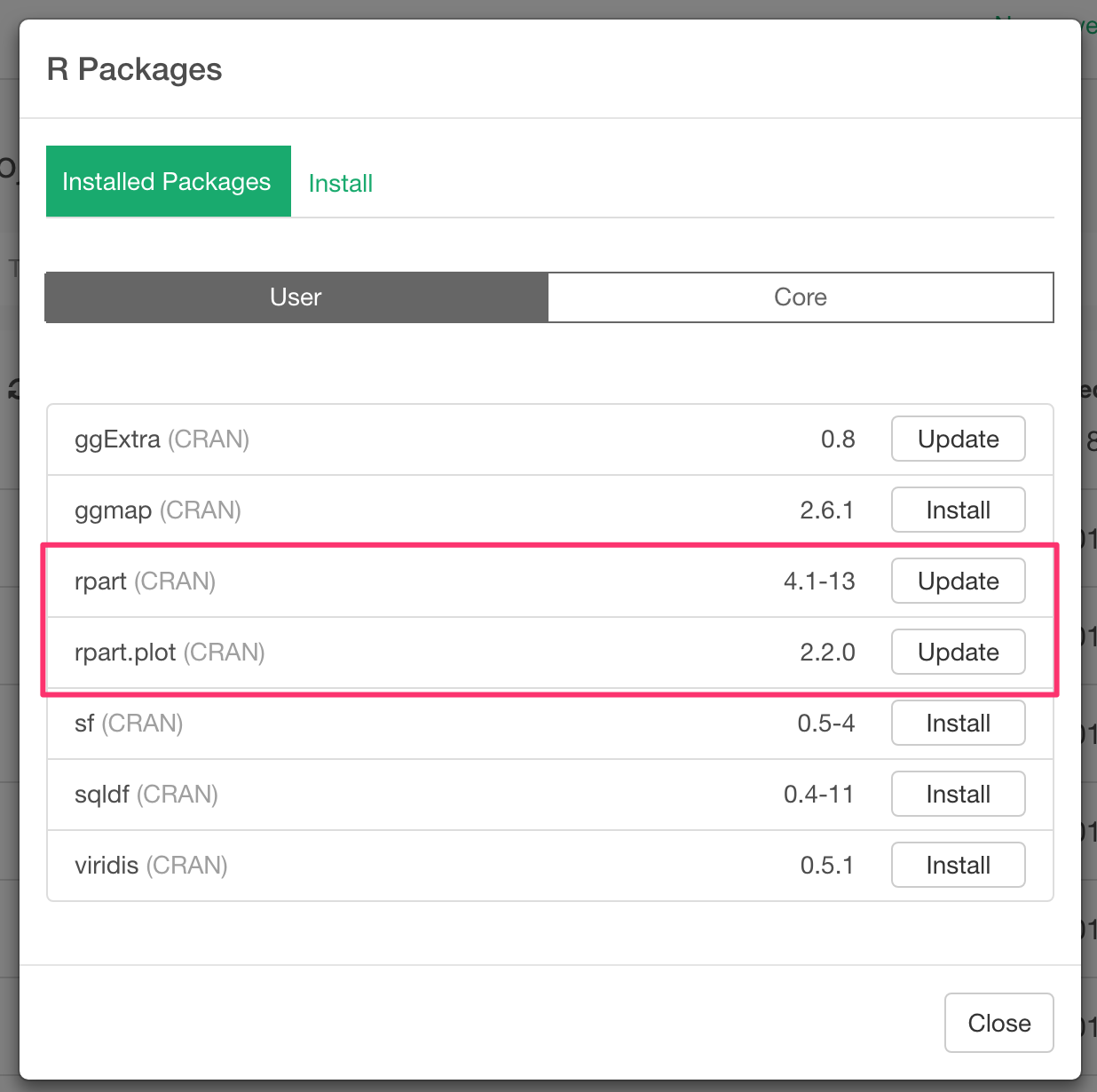Install the sqldf package

pyautogui.click(x=958, y=794)
